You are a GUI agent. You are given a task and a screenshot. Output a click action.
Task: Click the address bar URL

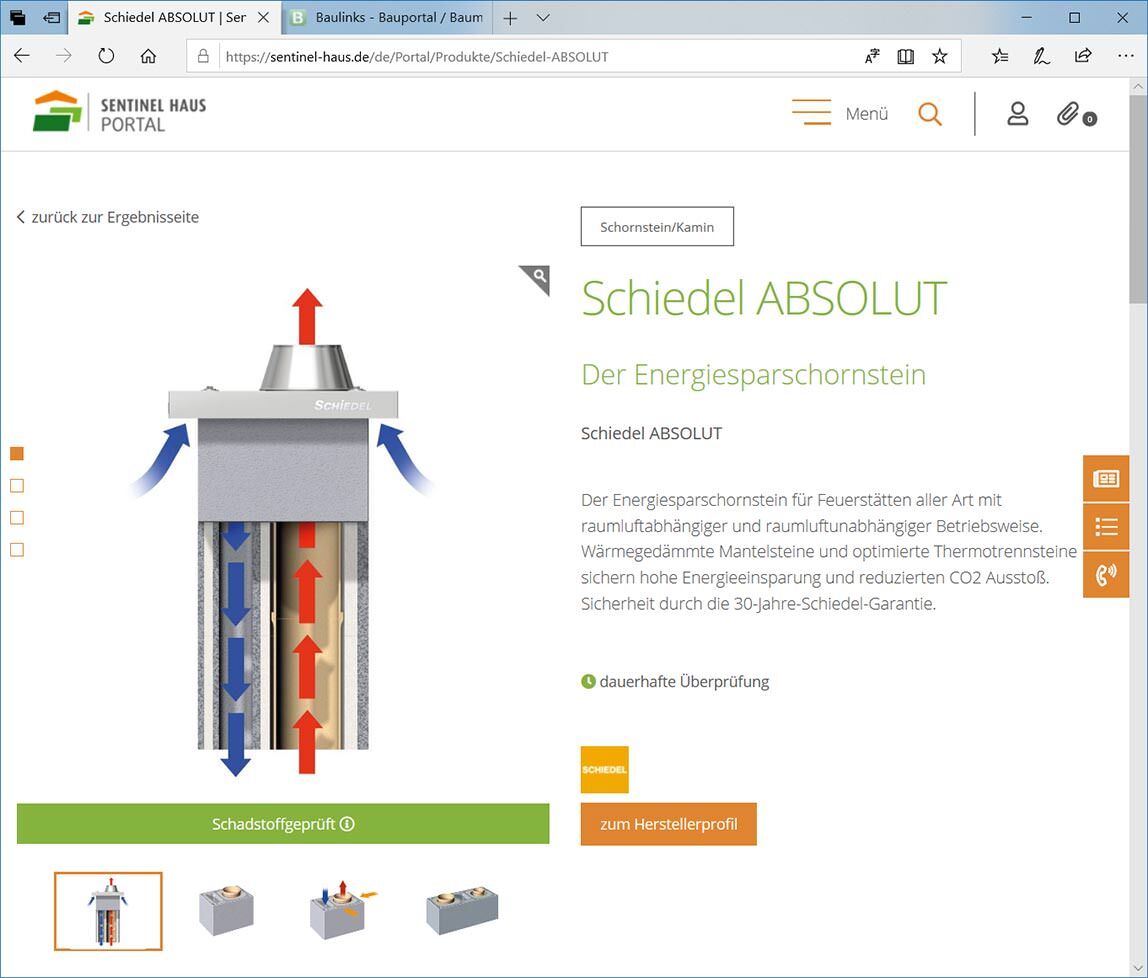[417, 56]
